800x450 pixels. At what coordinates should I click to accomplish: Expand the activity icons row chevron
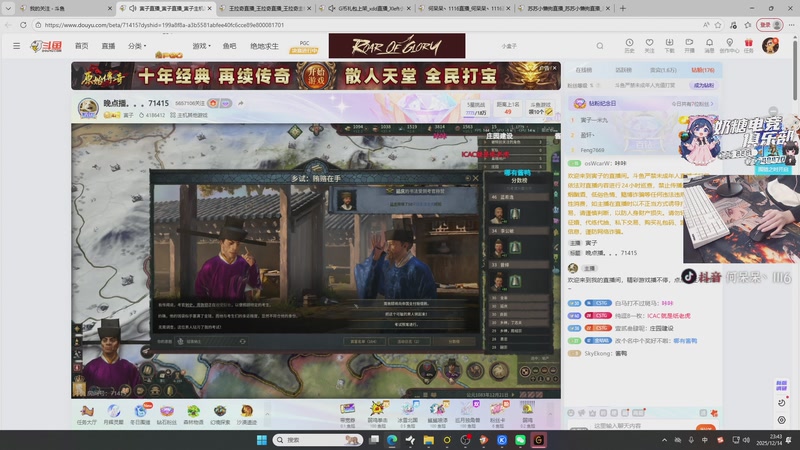coord(267,414)
